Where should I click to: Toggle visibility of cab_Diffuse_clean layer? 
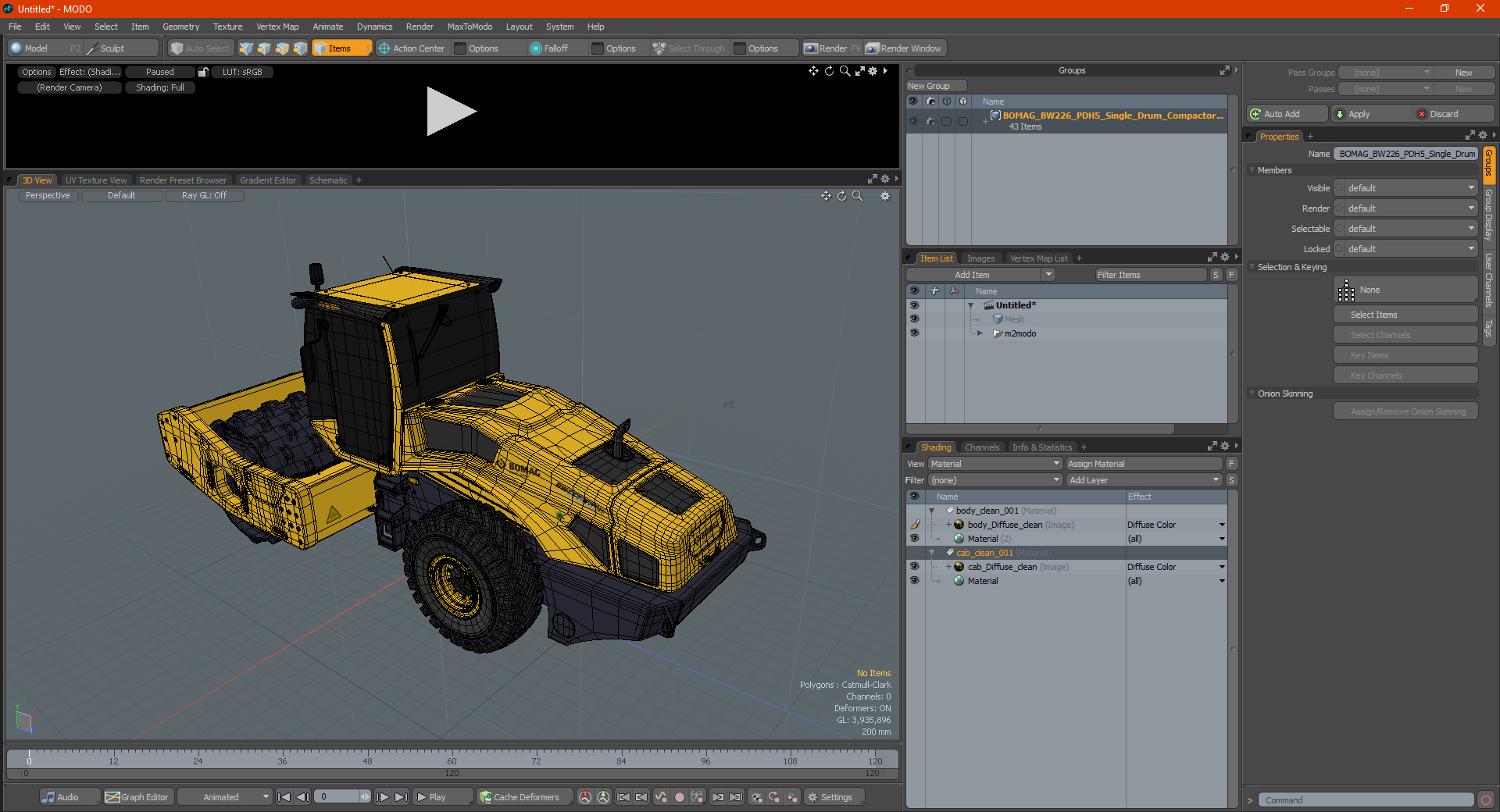[x=914, y=567]
